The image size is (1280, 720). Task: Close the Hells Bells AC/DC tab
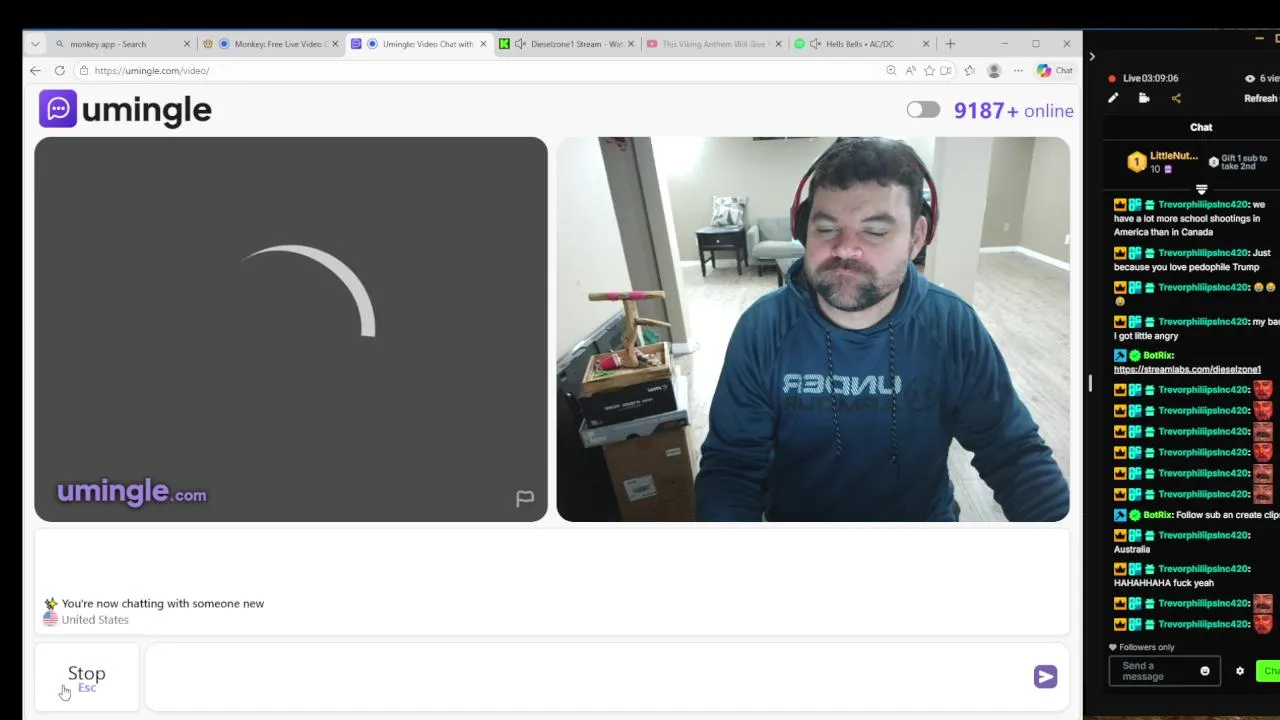tap(925, 44)
